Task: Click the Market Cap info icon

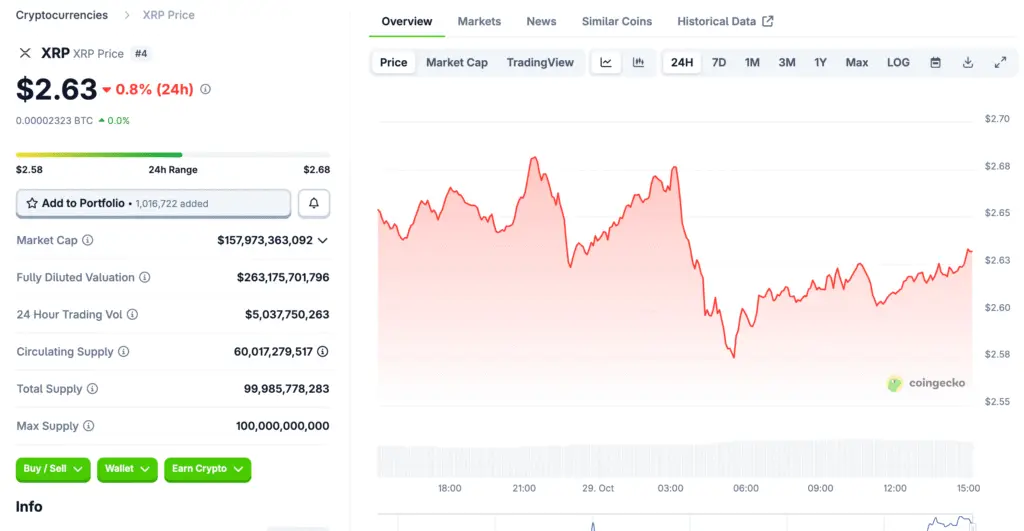Action: click(88, 240)
